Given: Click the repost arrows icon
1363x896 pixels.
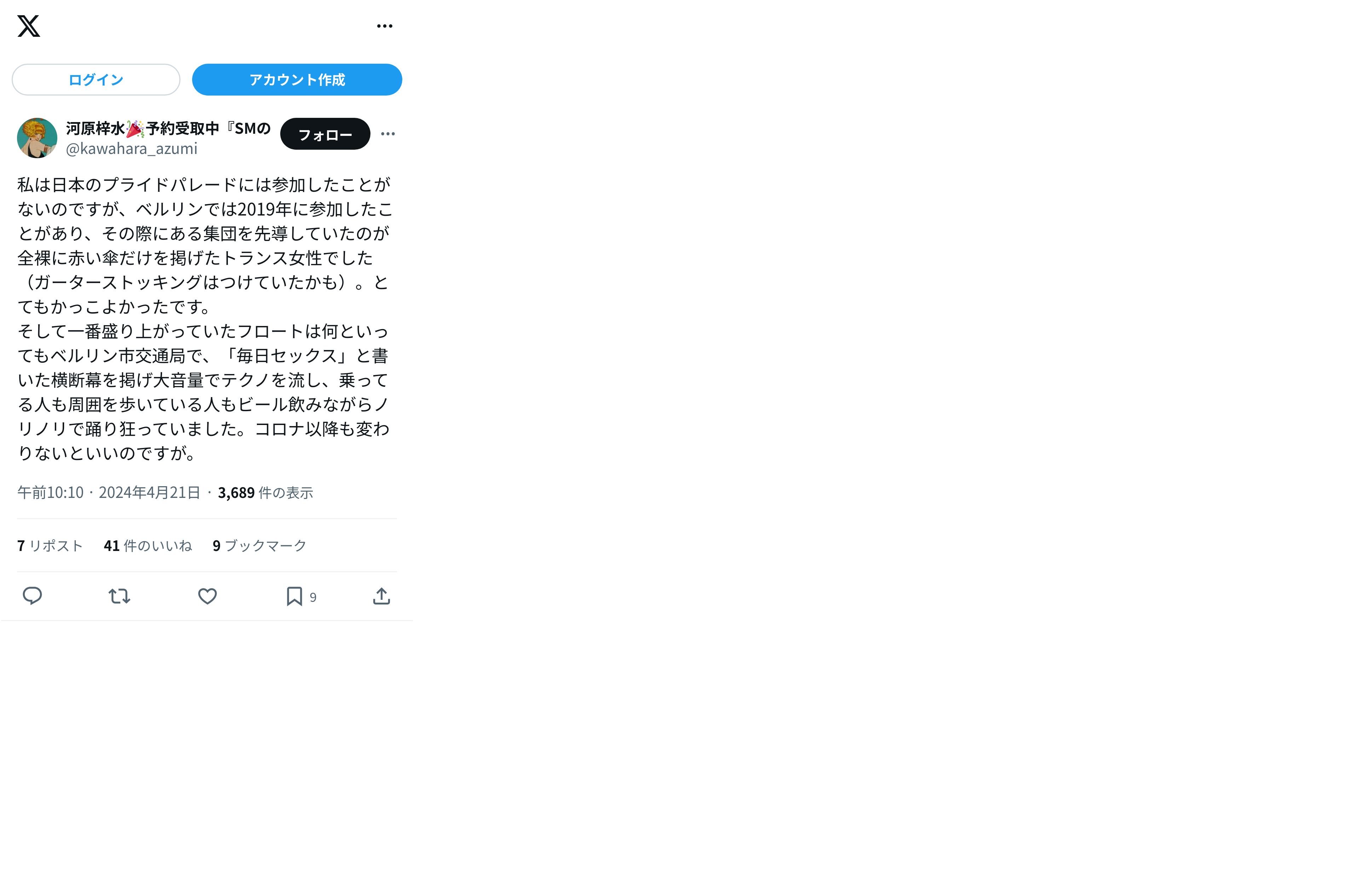Looking at the screenshot, I should click(x=120, y=596).
